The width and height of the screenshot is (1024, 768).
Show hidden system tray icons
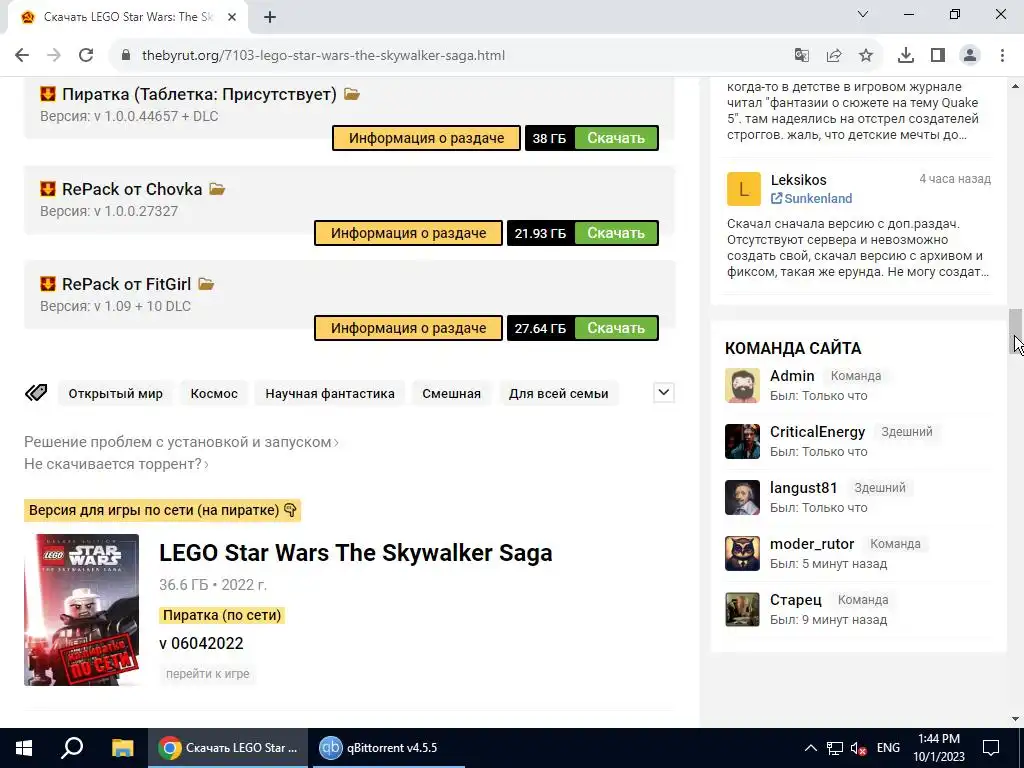point(810,748)
